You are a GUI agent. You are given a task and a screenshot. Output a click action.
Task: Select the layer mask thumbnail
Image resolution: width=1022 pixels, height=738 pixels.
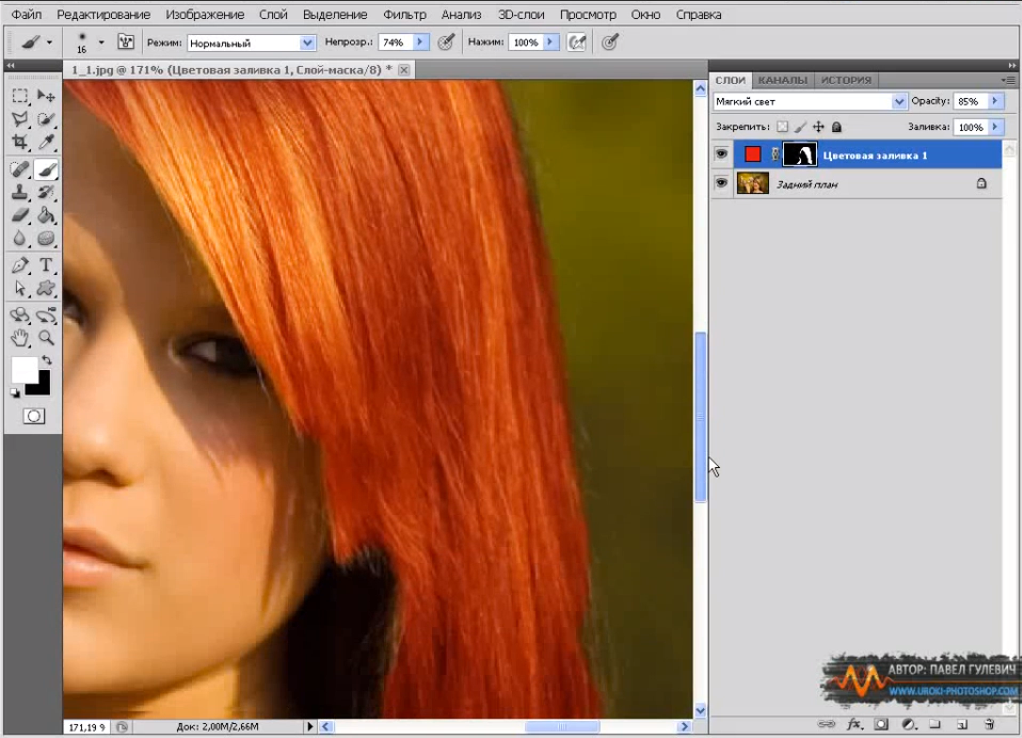[799, 155]
